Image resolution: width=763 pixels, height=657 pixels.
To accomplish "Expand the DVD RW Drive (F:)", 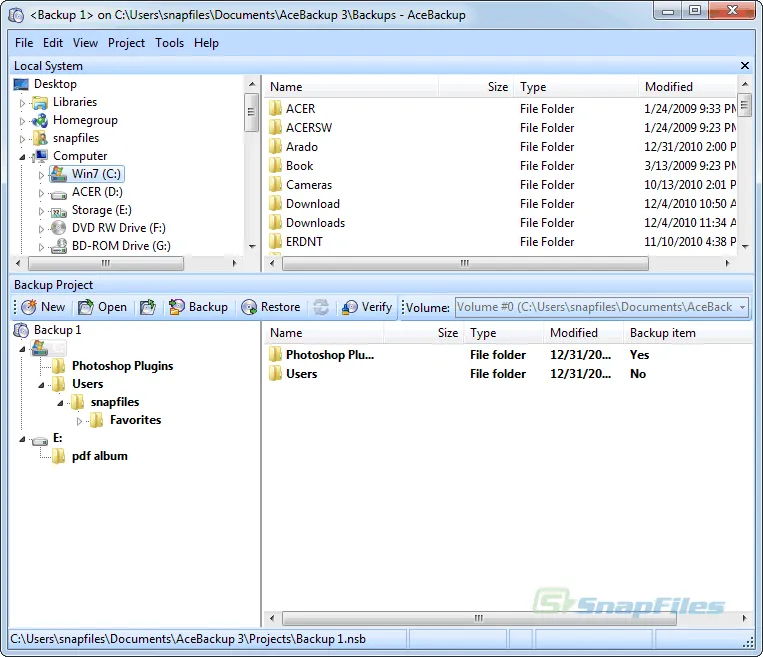I will (41, 229).
